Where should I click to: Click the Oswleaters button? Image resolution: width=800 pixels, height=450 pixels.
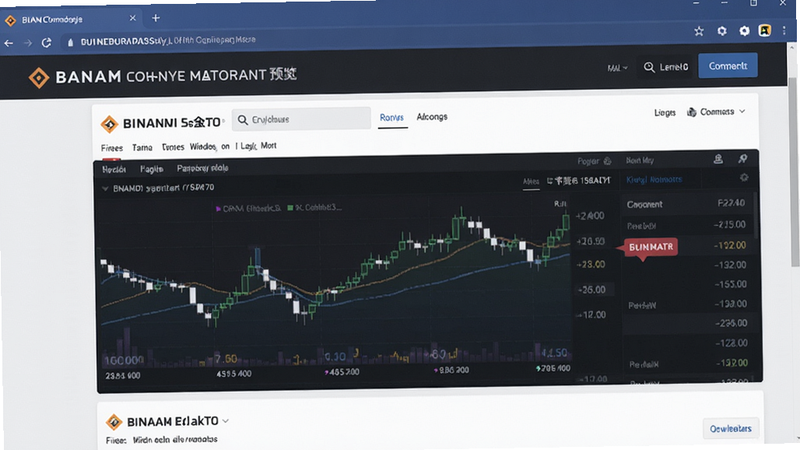point(730,429)
